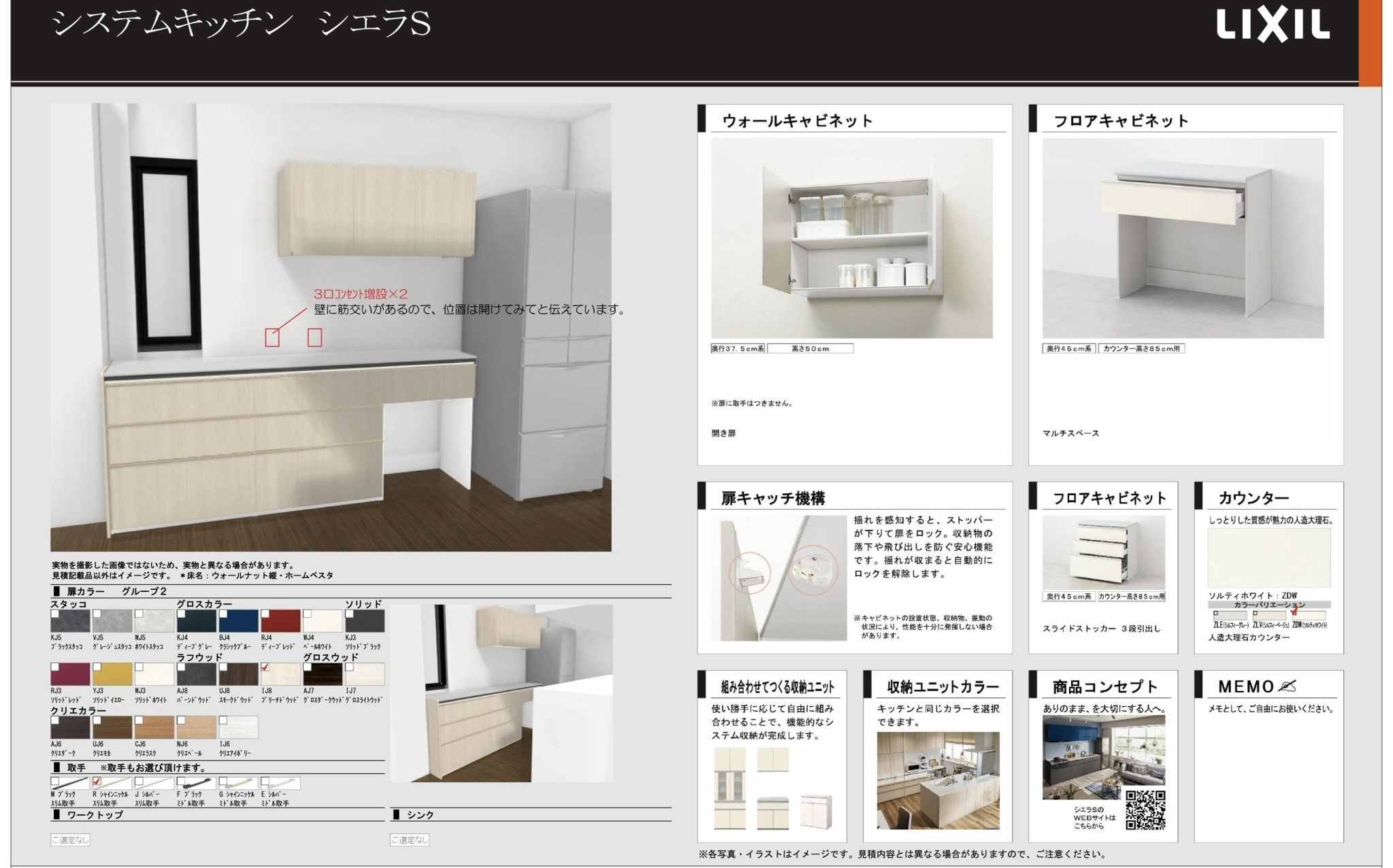
Task: Pick the RJ4 ディープレッド door color swatch
Action: [280, 621]
